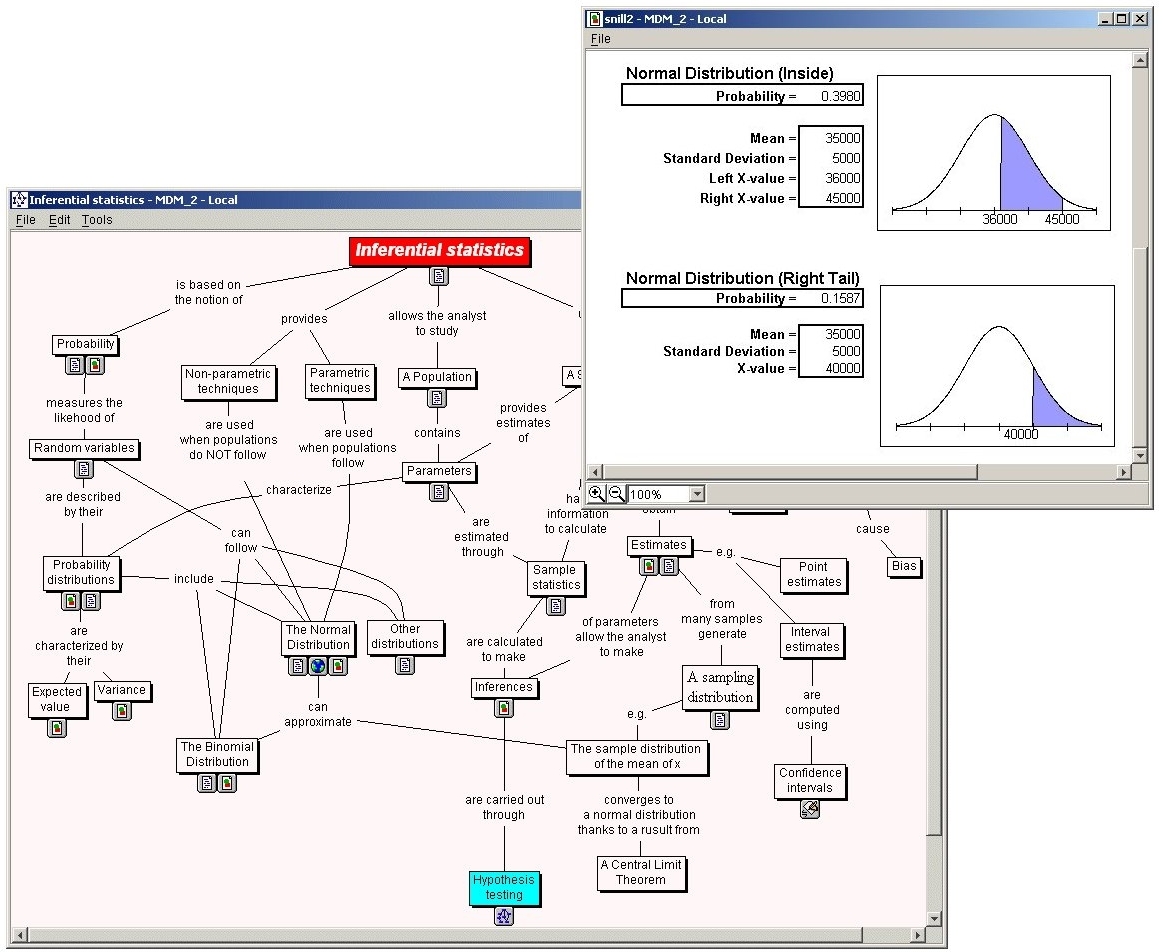Open the red icon under Estimates

click(649, 566)
